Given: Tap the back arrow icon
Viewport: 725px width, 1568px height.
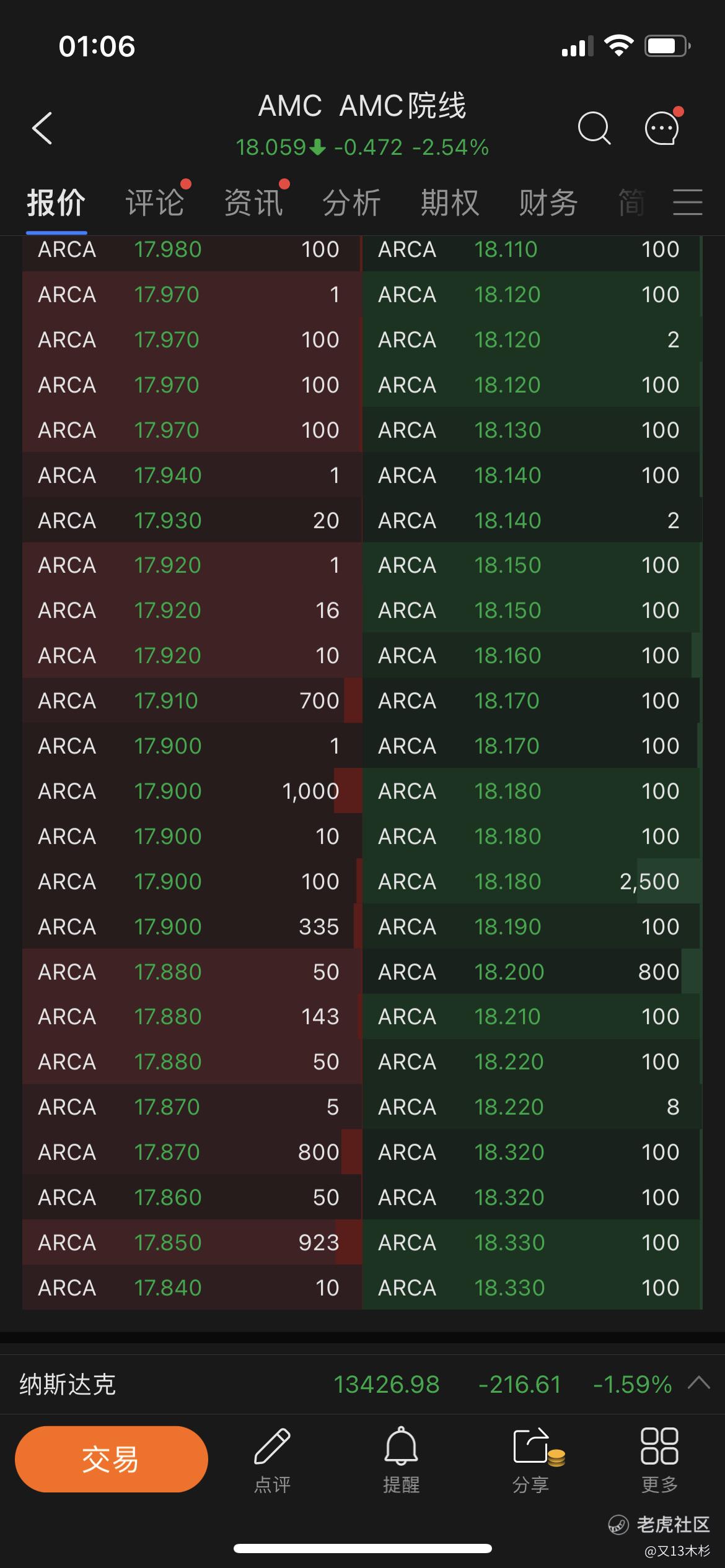Looking at the screenshot, I should pos(42,128).
